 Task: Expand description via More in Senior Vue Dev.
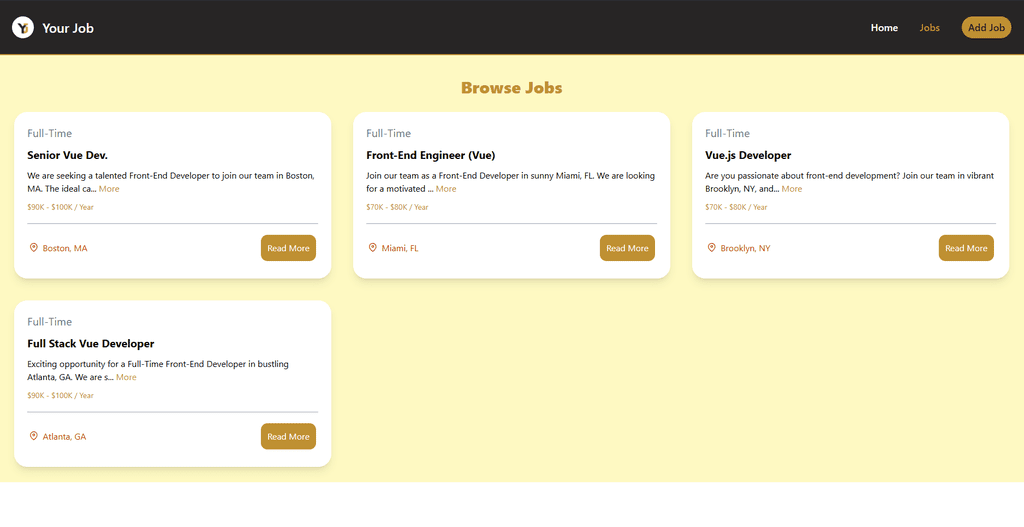[109, 189]
